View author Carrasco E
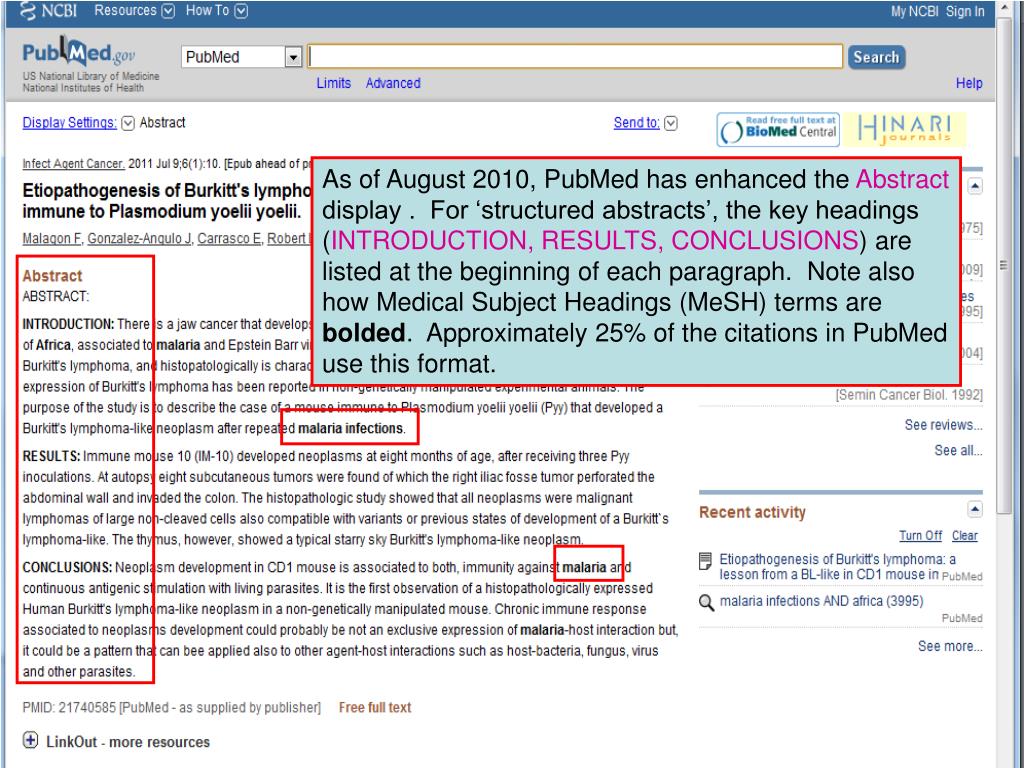The height and width of the screenshot is (768, 1024). pos(229,238)
